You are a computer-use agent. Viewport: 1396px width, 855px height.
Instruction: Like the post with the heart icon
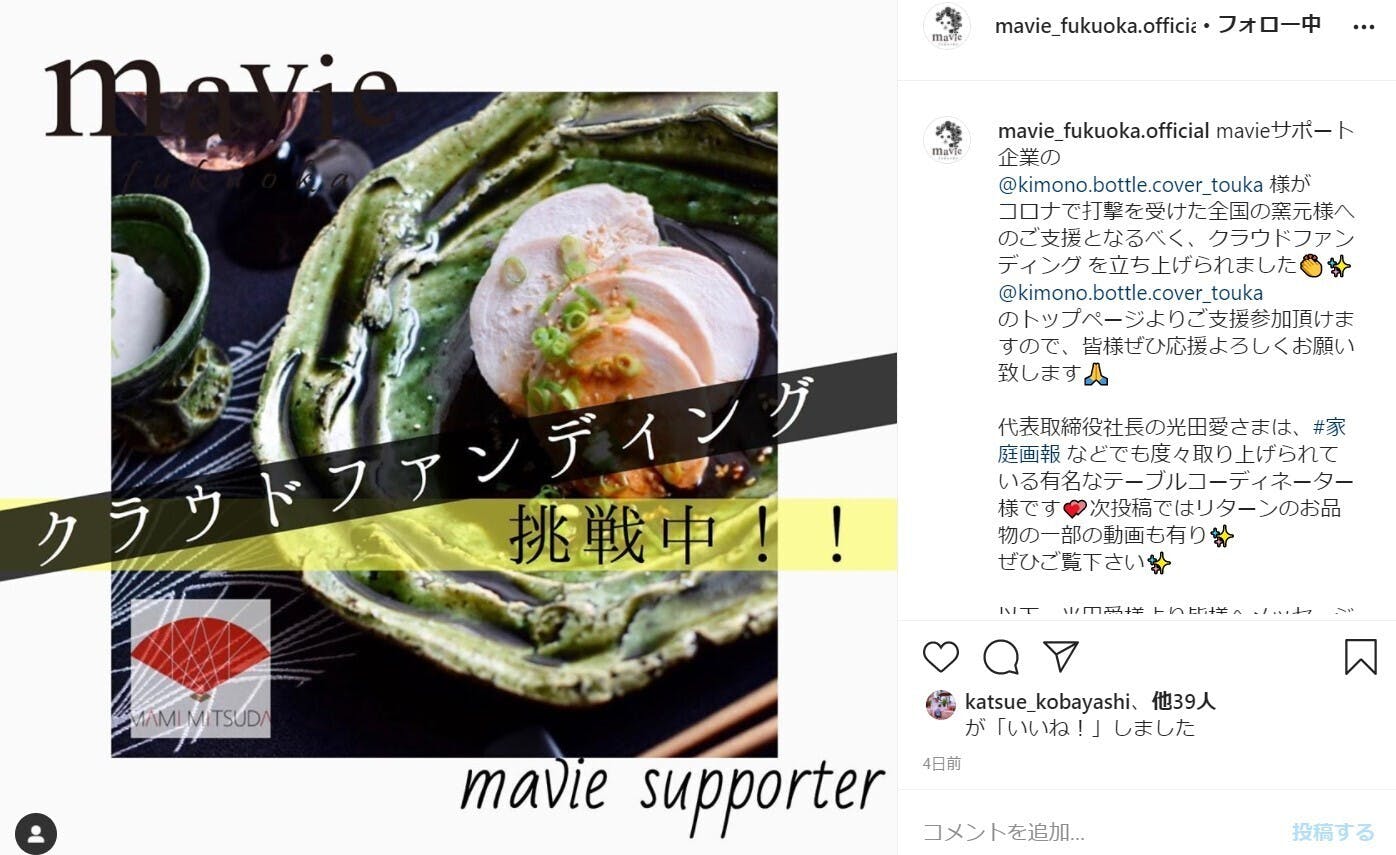[x=940, y=657]
